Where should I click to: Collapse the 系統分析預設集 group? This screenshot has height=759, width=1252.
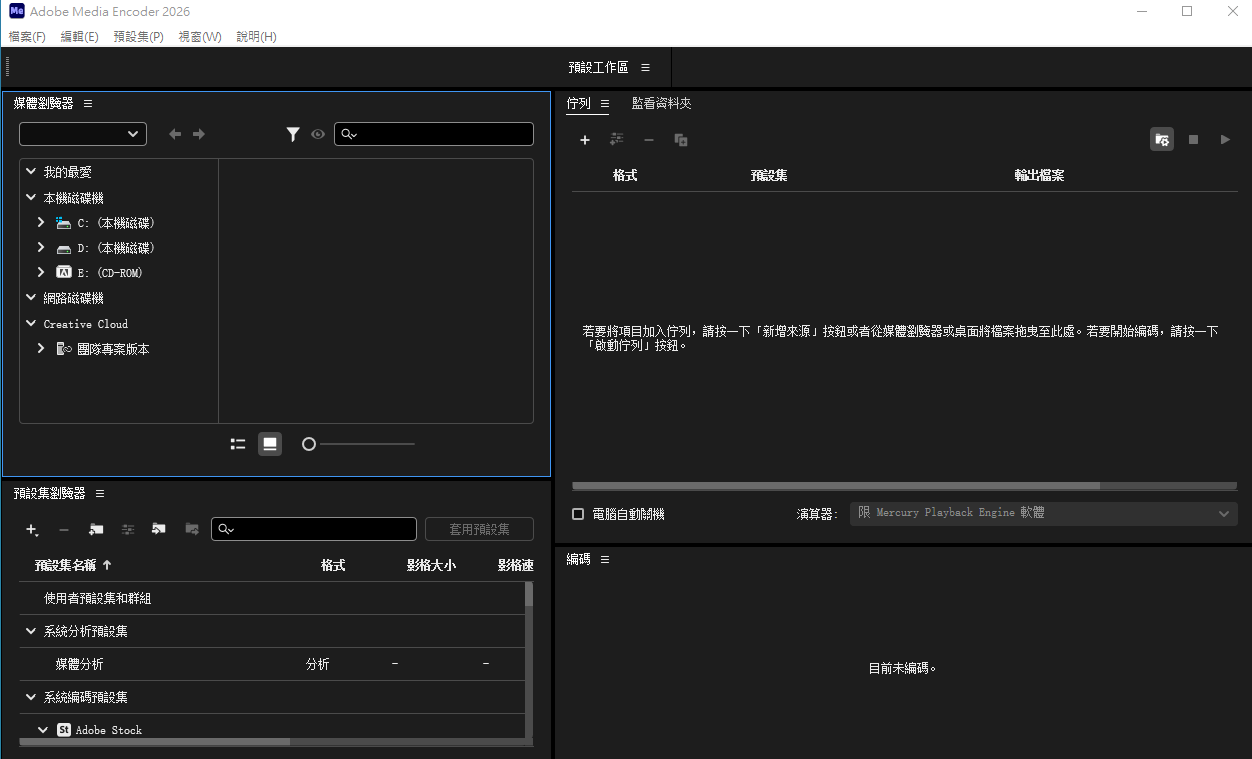click(x=30, y=631)
